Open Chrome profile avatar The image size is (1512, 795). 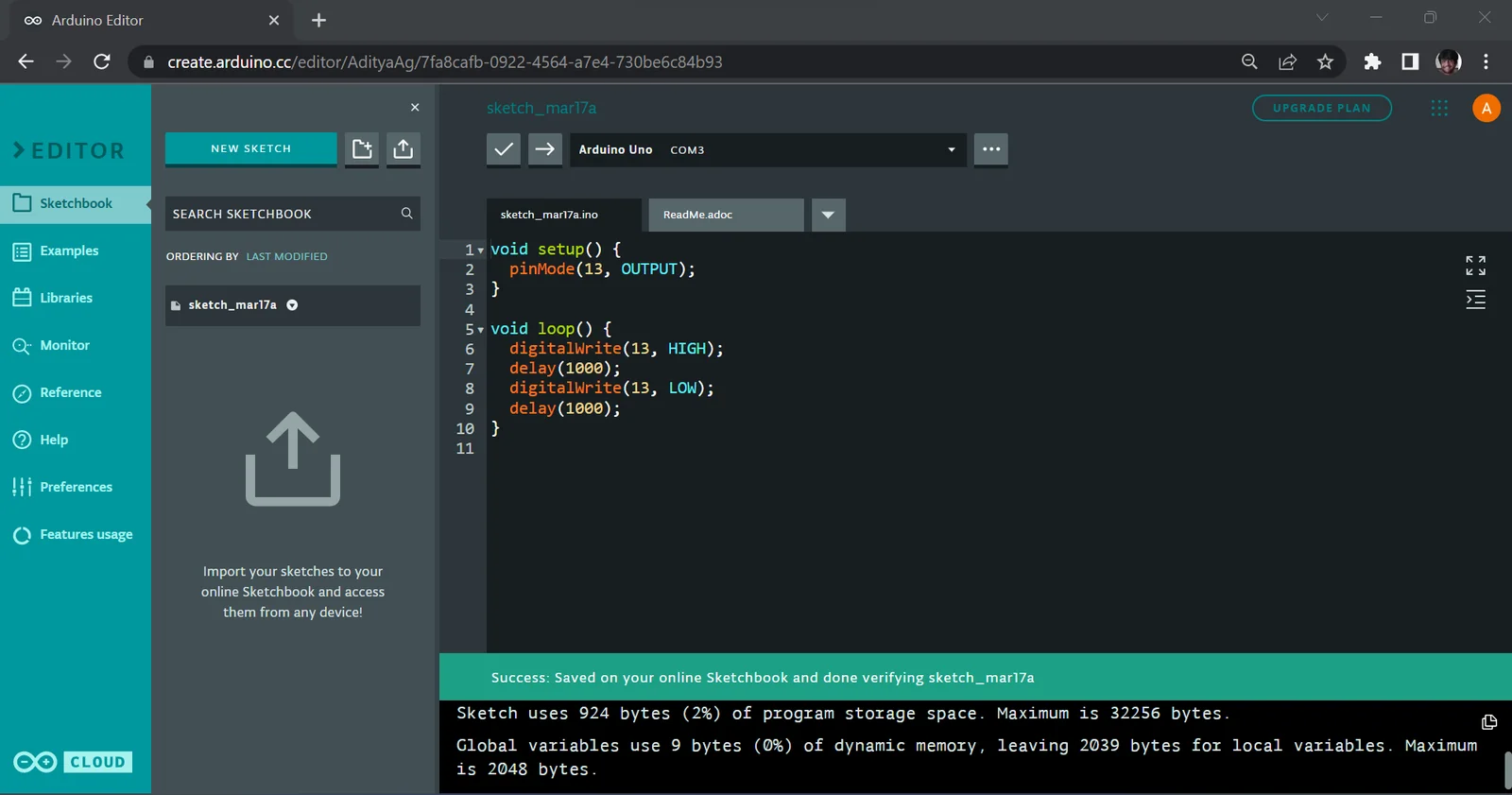(x=1448, y=61)
